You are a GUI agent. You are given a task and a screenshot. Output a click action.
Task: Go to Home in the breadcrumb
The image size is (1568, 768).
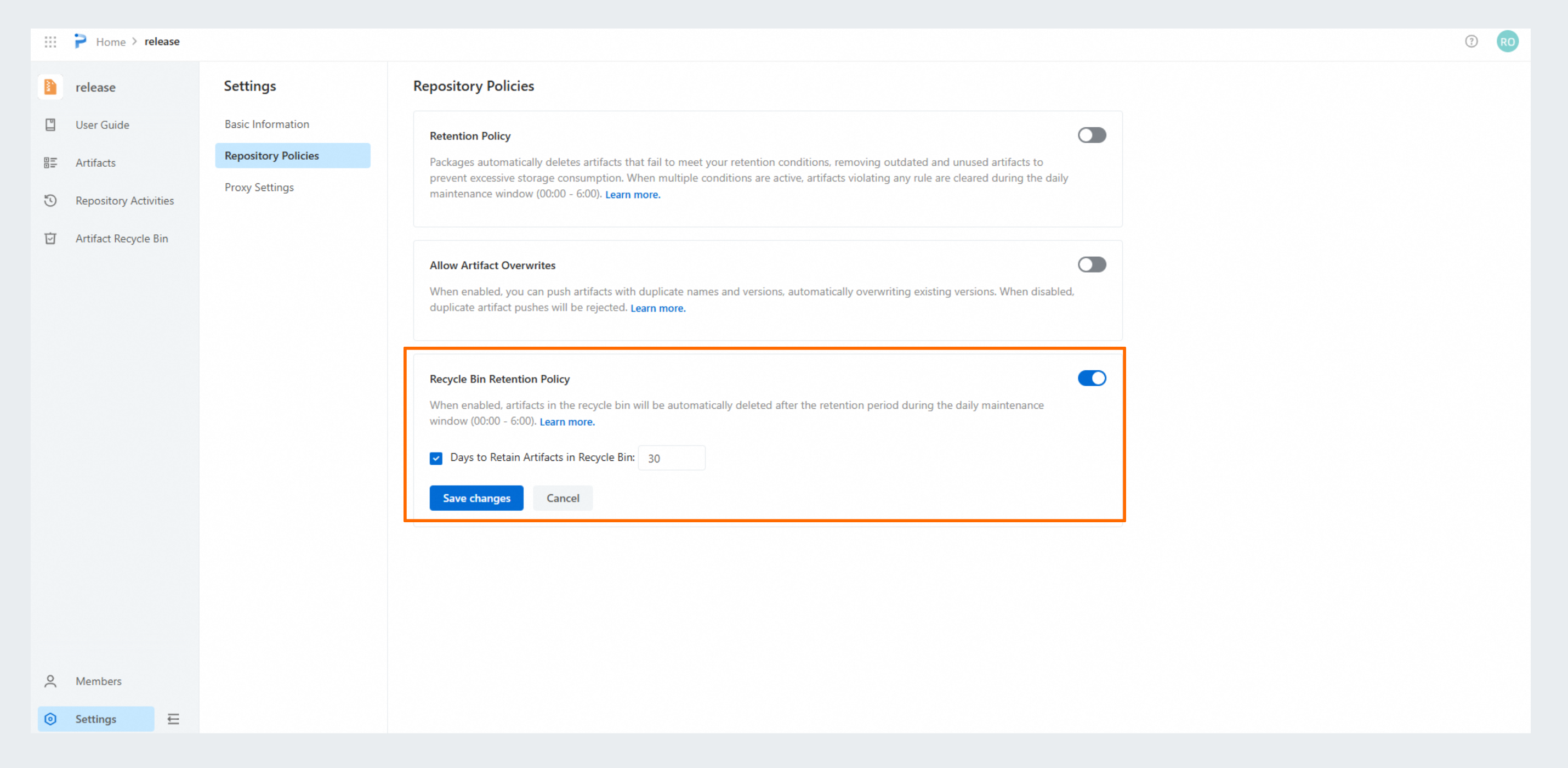[110, 41]
